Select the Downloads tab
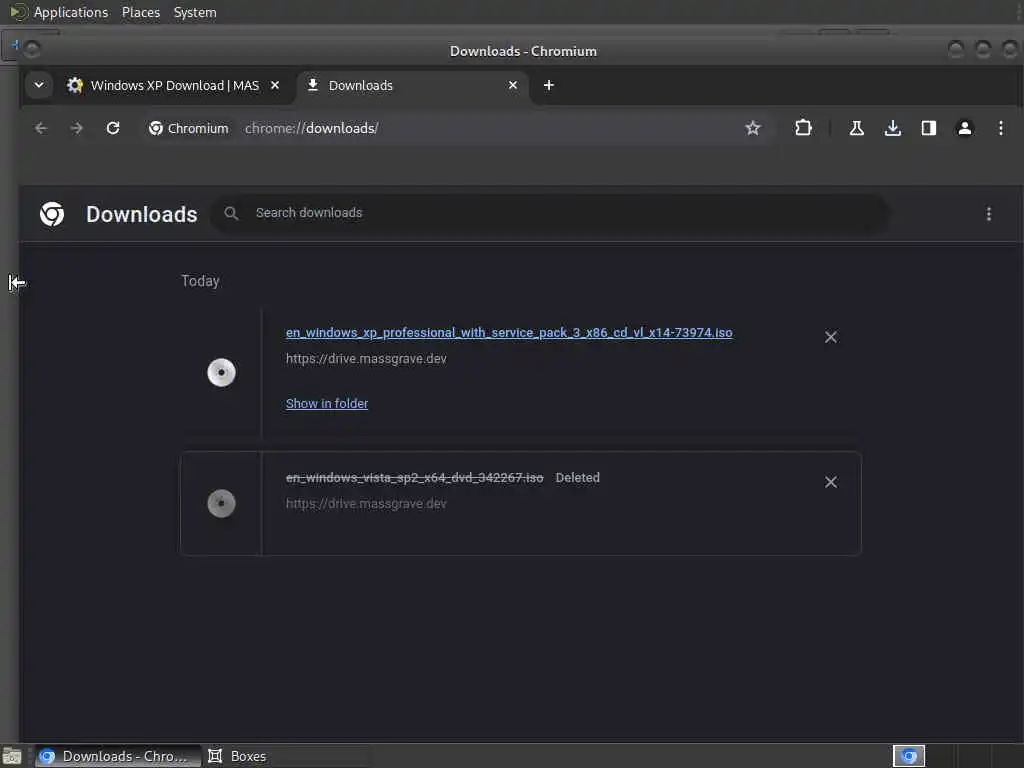This screenshot has height=768, width=1024. click(412, 86)
